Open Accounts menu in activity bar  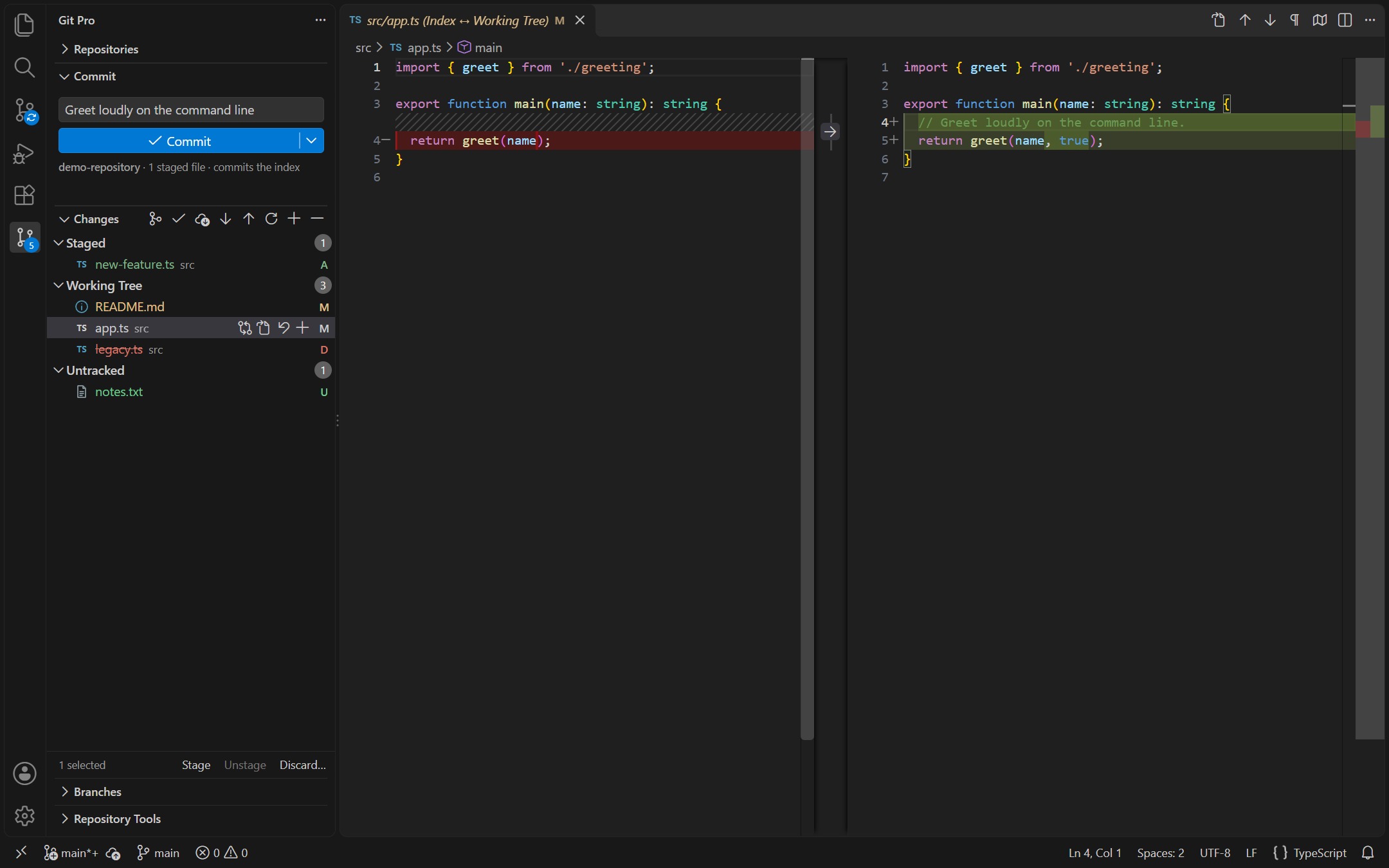click(24, 773)
